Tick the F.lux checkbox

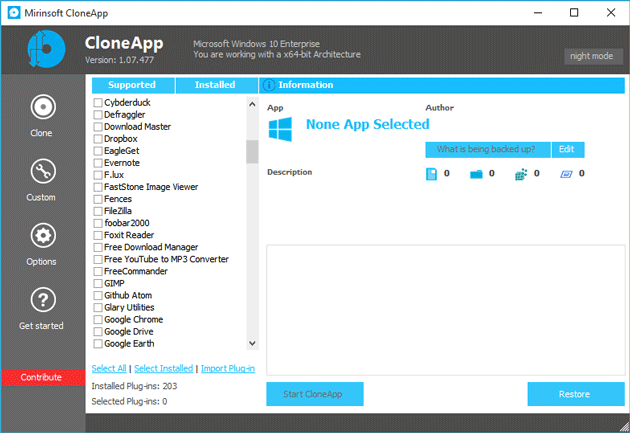click(x=98, y=175)
